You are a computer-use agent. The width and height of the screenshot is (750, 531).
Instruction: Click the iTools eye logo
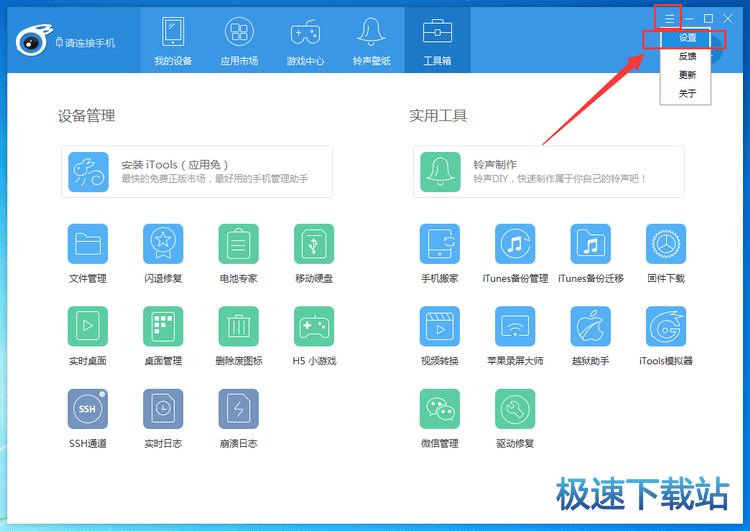pyautogui.click(x=33, y=40)
